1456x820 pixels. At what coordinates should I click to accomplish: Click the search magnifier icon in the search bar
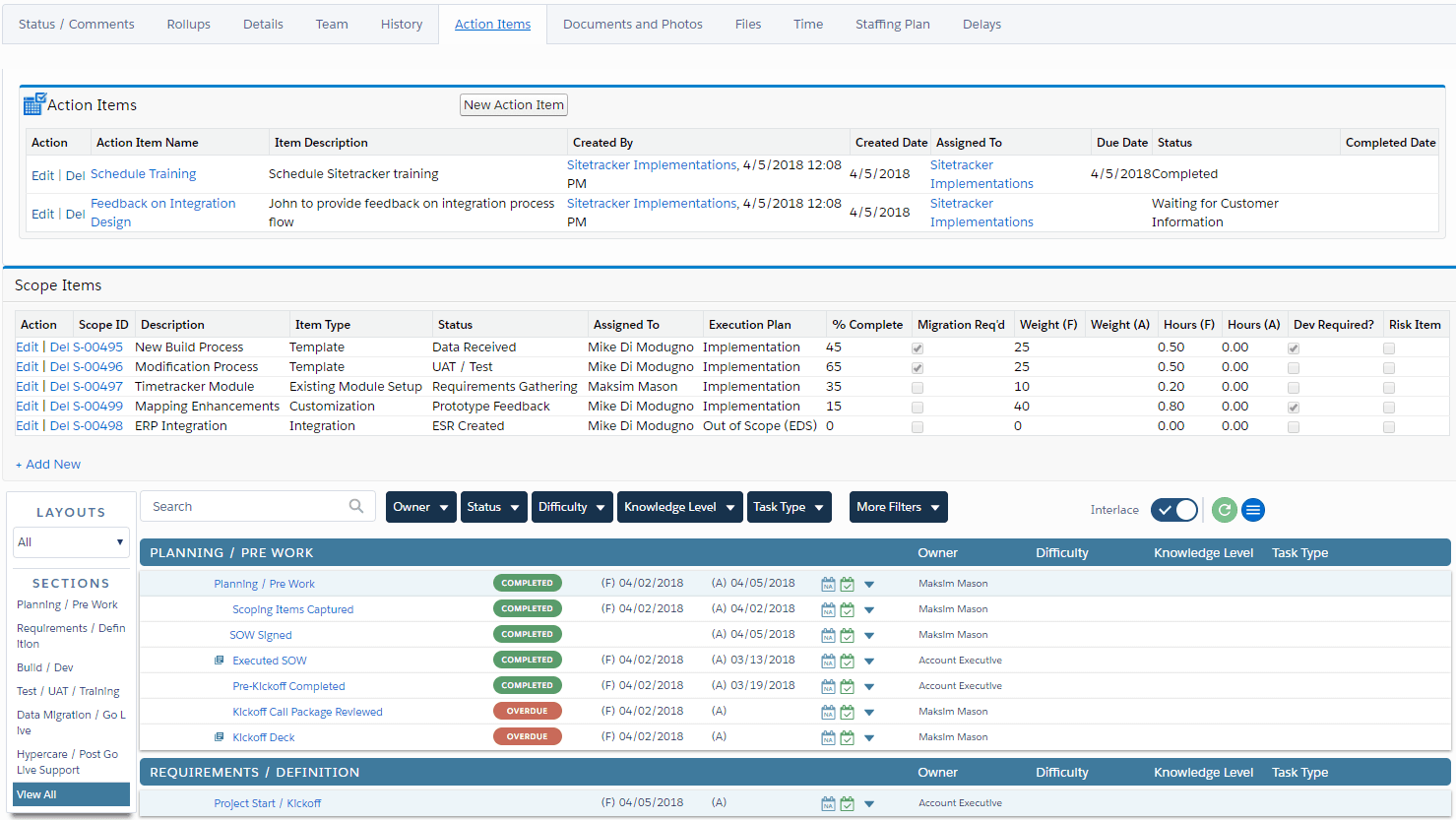[x=356, y=506]
